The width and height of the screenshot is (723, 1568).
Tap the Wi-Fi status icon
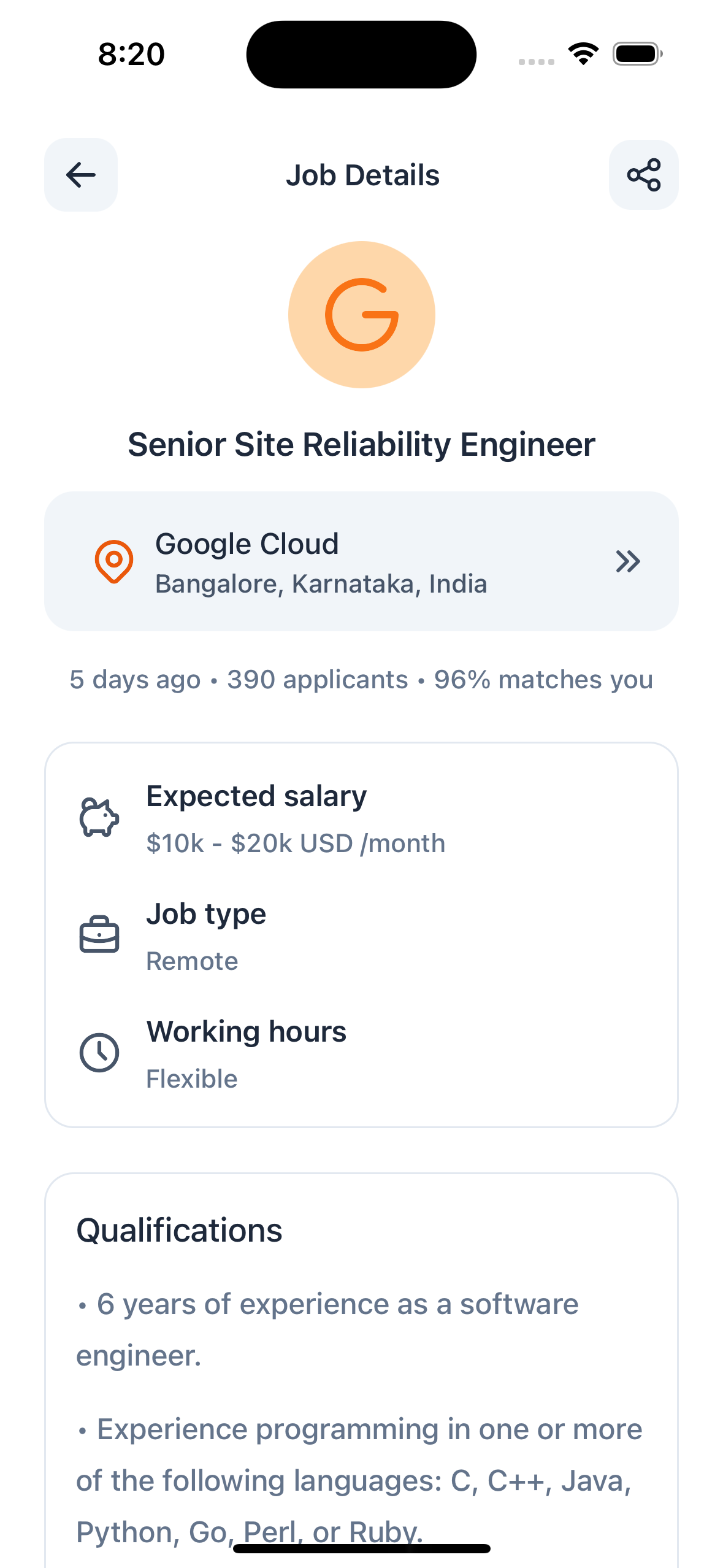583,54
